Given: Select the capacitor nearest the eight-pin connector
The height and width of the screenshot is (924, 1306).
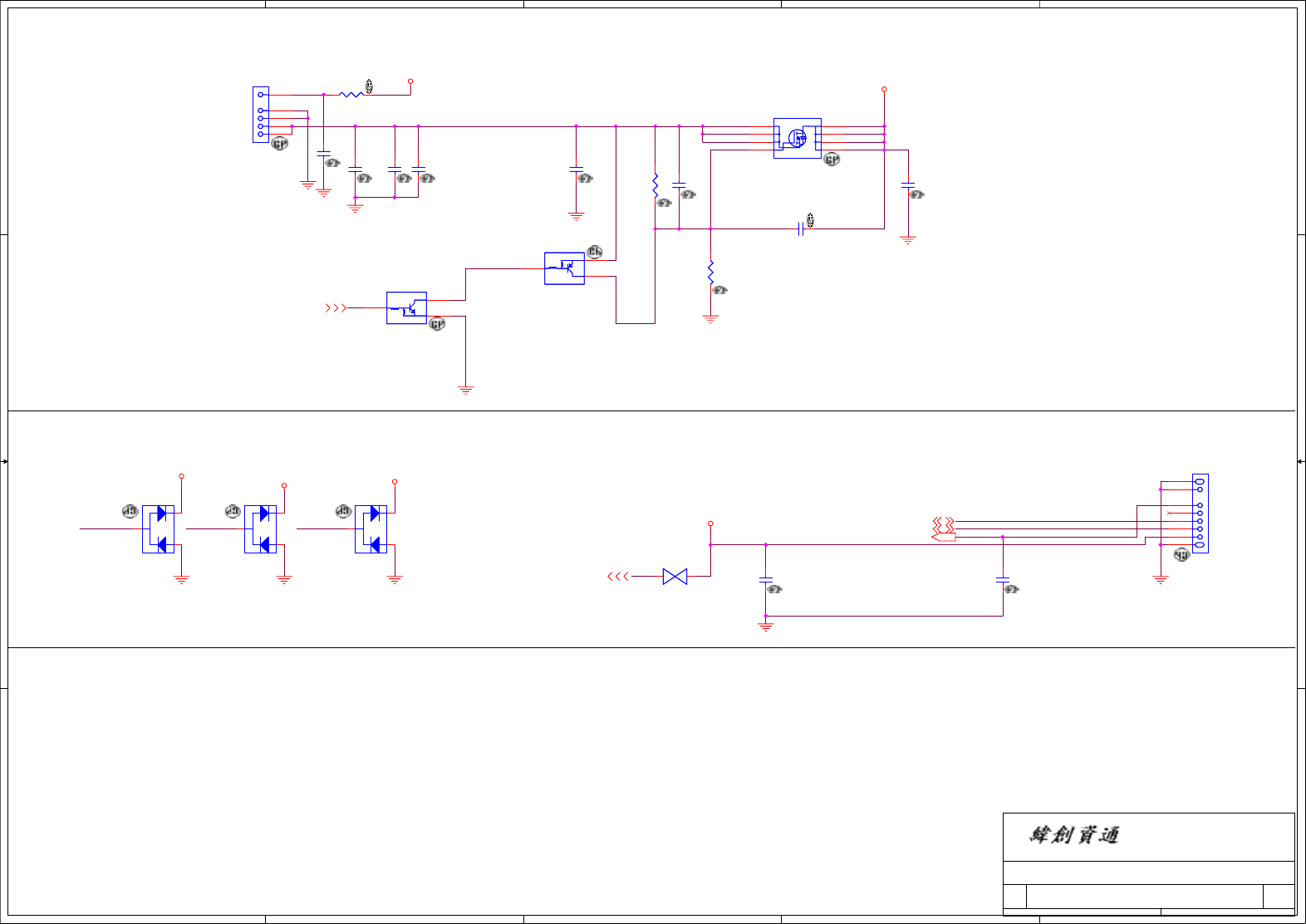Looking at the screenshot, I should click(x=1003, y=581).
